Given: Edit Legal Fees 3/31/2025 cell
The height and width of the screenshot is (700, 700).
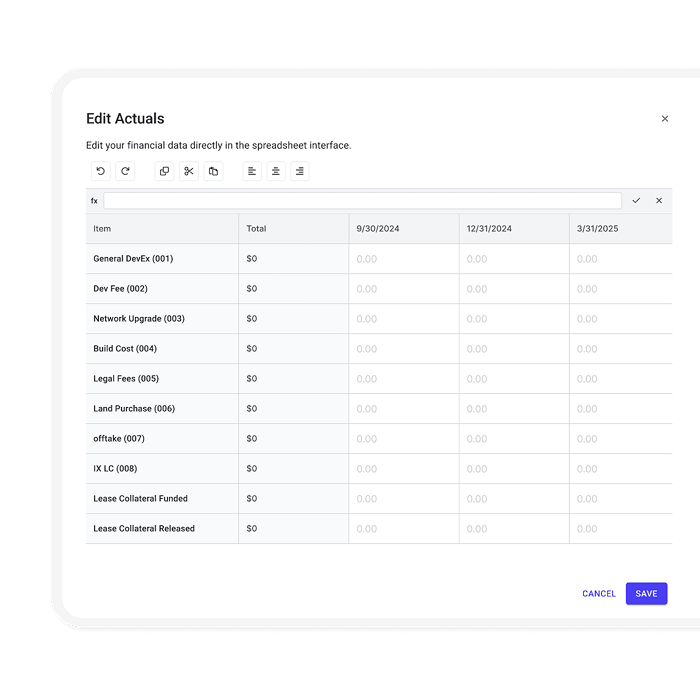Looking at the screenshot, I should [621, 379].
